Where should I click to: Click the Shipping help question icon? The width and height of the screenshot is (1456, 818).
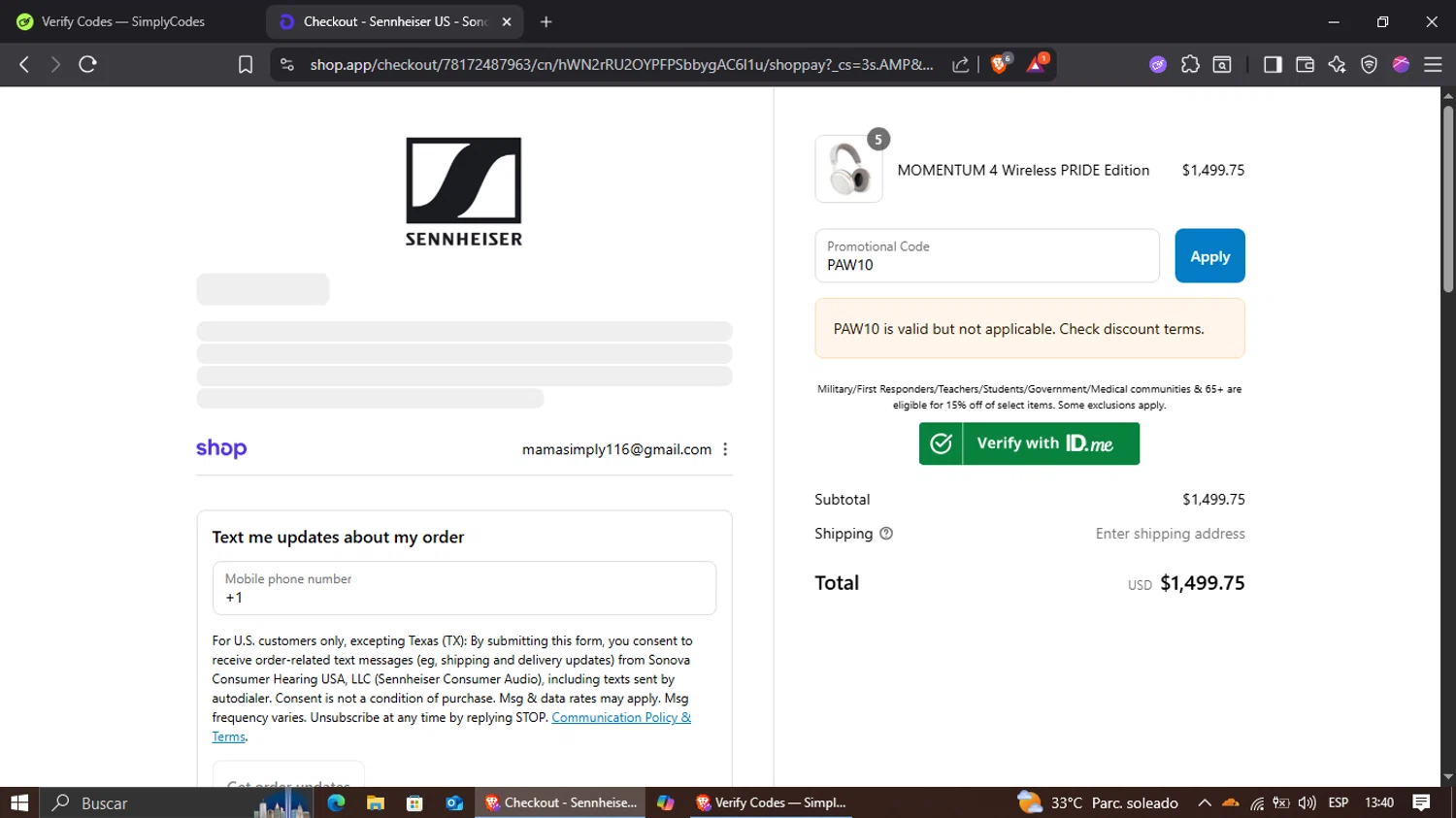pos(886,534)
